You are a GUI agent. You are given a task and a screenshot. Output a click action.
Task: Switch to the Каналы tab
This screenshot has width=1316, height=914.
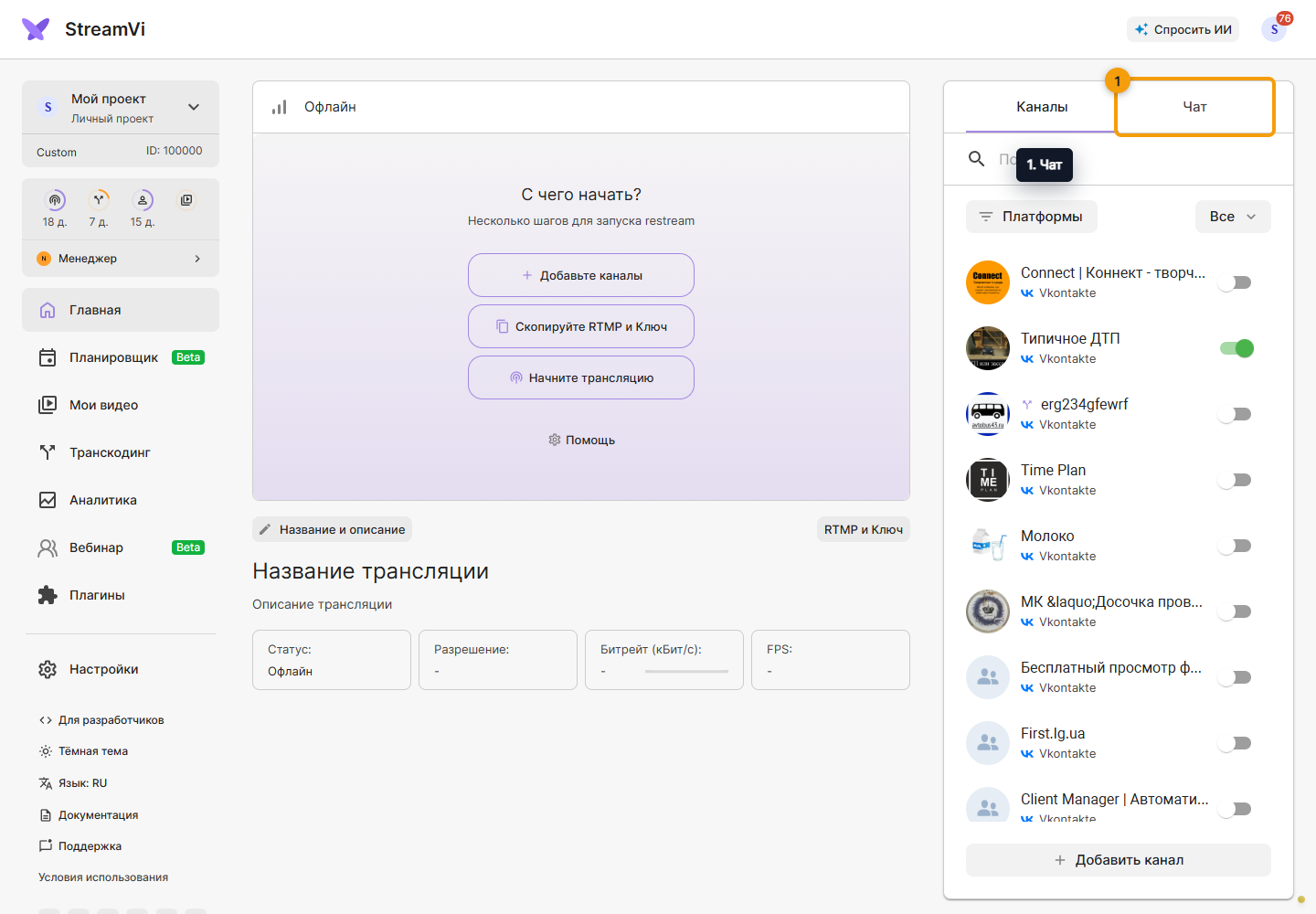coord(1042,107)
